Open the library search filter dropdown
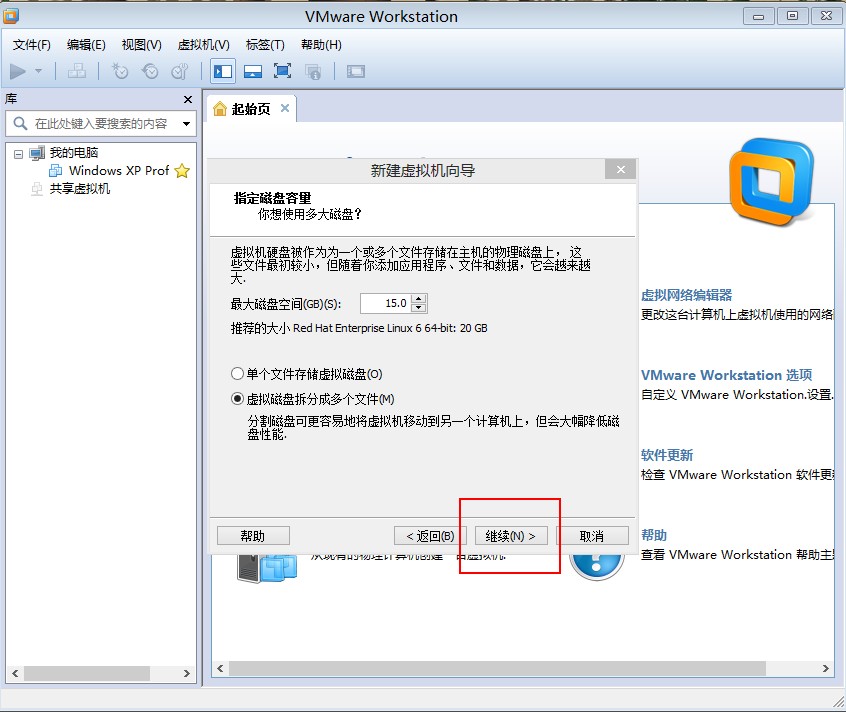 click(186, 124)
